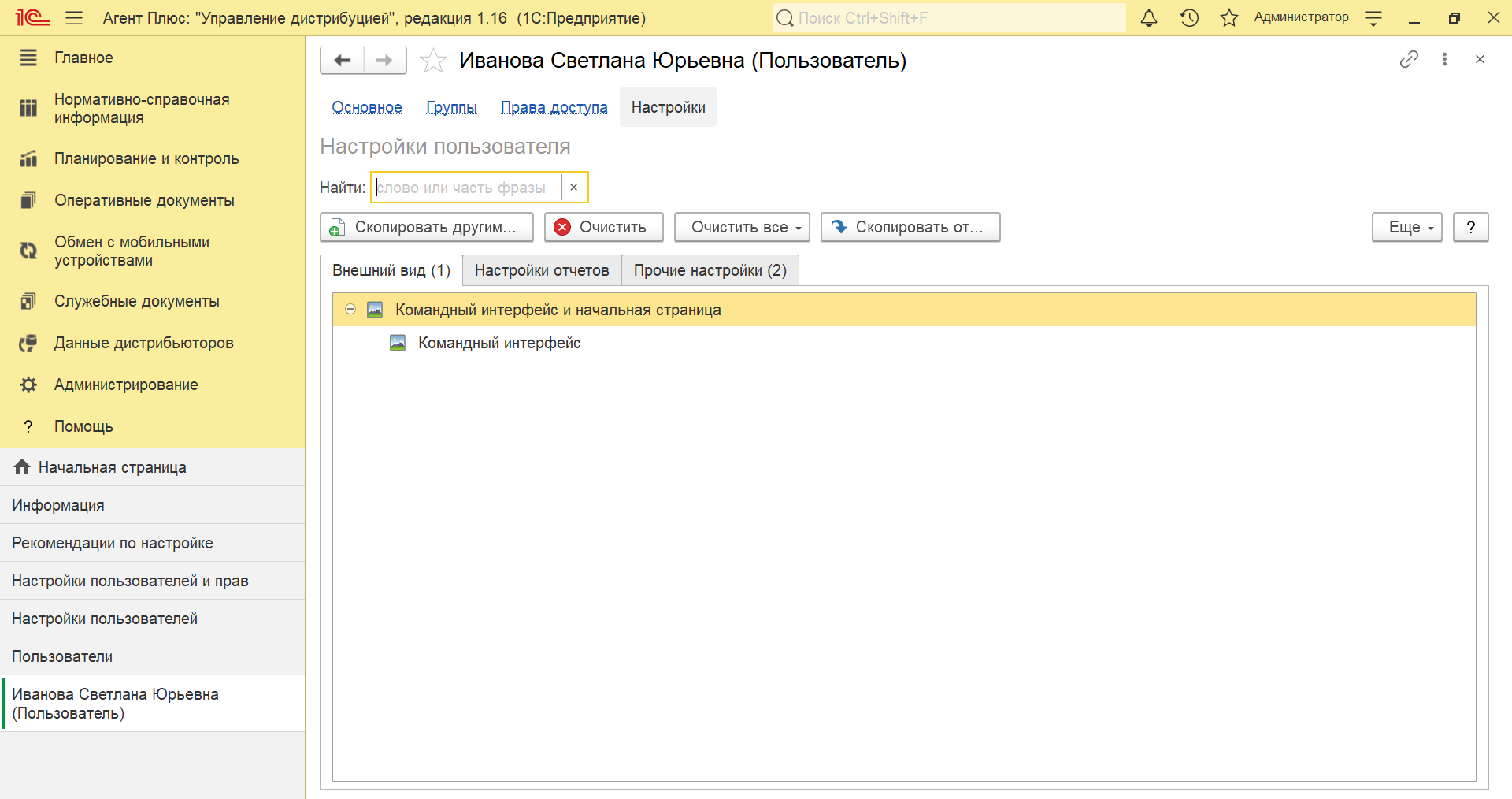The image size is (1512, 799).
Task: Add this user form to favorites star
Action: tap(433, 60)
